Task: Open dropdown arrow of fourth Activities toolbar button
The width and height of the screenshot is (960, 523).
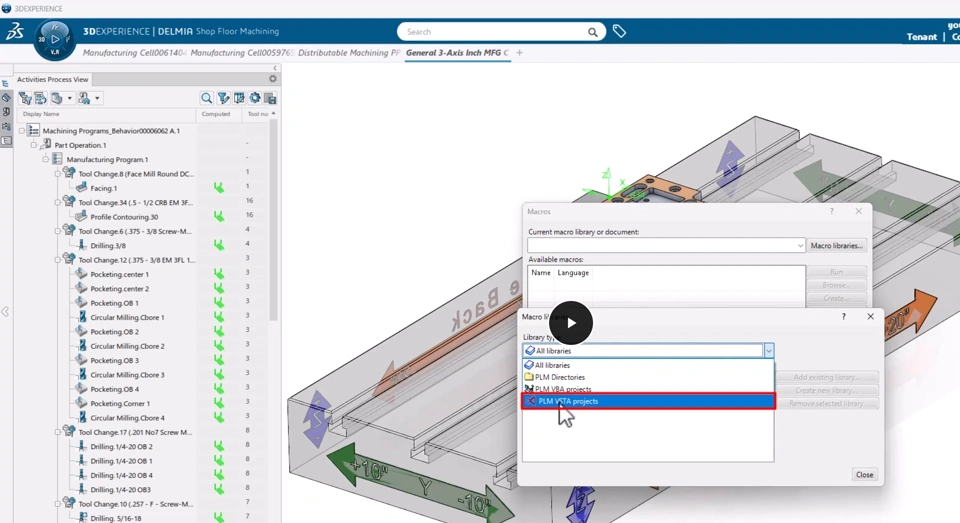Action: [x=97, y=98]
